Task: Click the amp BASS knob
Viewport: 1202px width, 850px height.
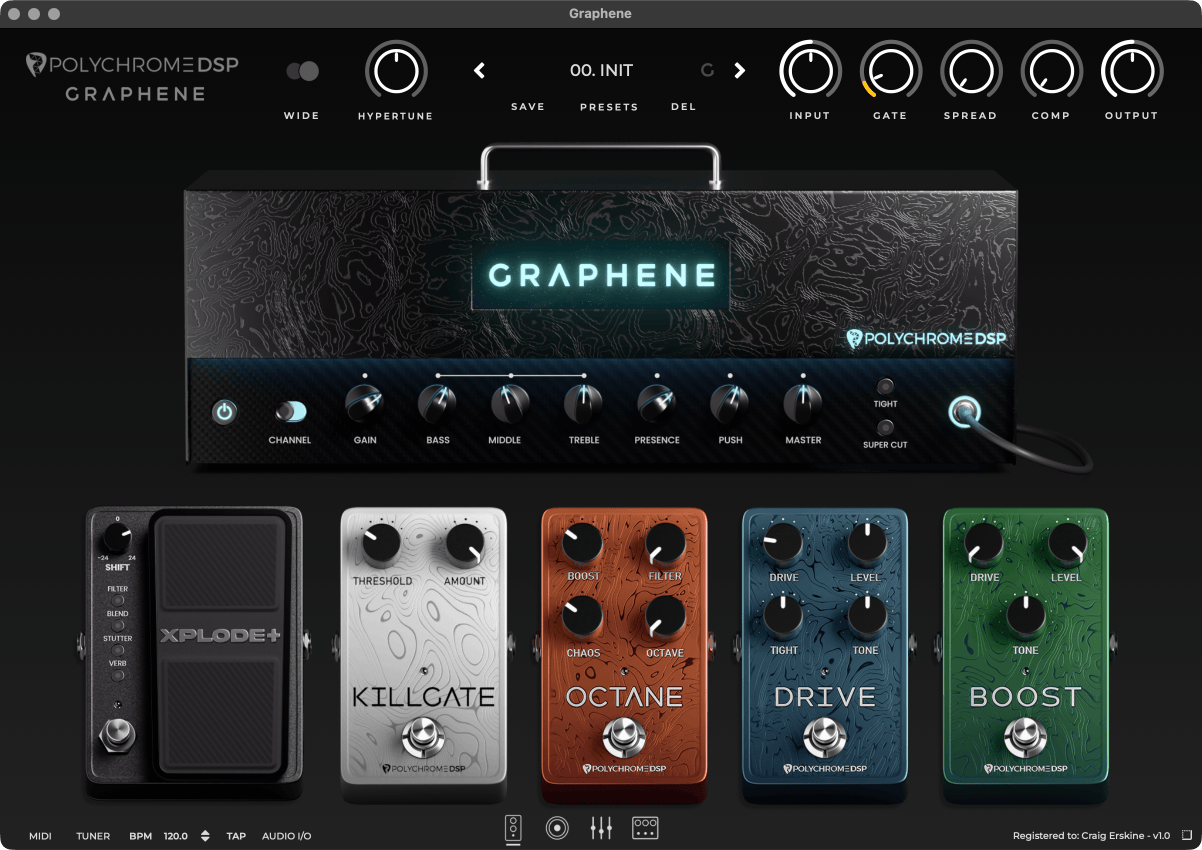Action: pyautogui.click(x=437, y=404)
